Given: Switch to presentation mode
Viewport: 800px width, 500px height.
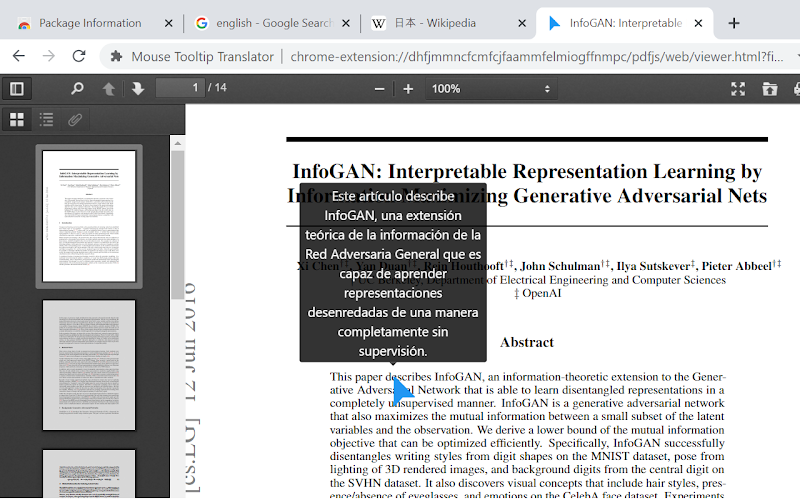Looking at the screenshot, I should 738,89.
